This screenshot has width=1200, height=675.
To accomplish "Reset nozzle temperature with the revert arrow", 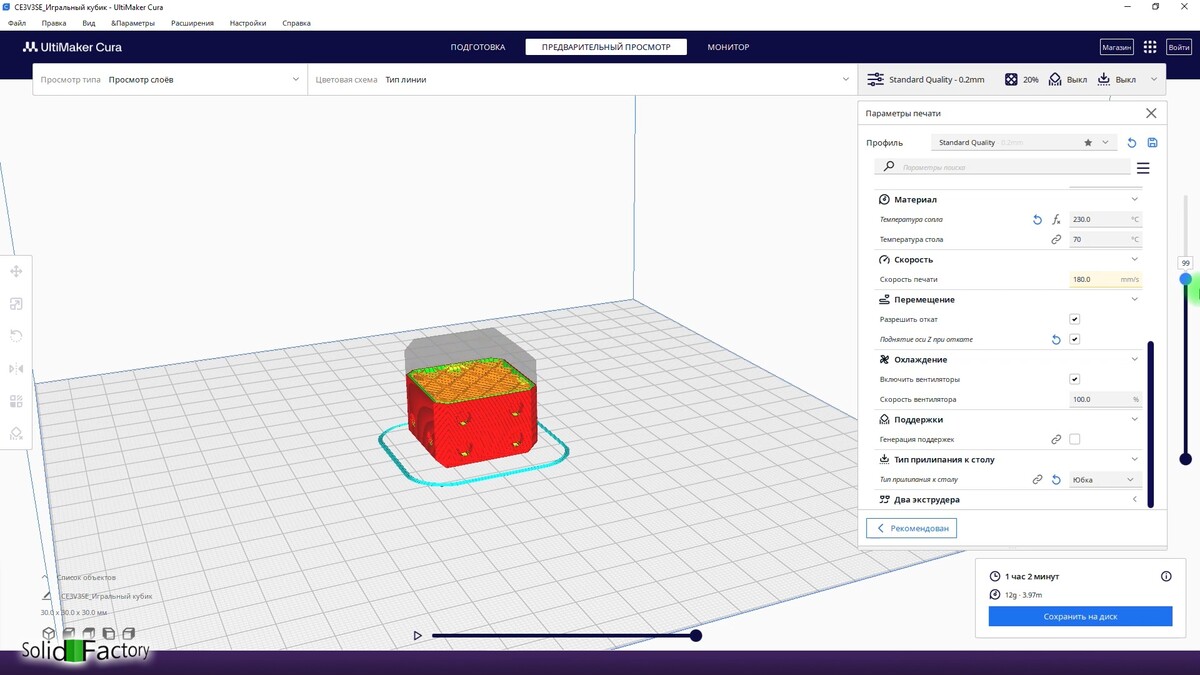I will pos(1037,219).
